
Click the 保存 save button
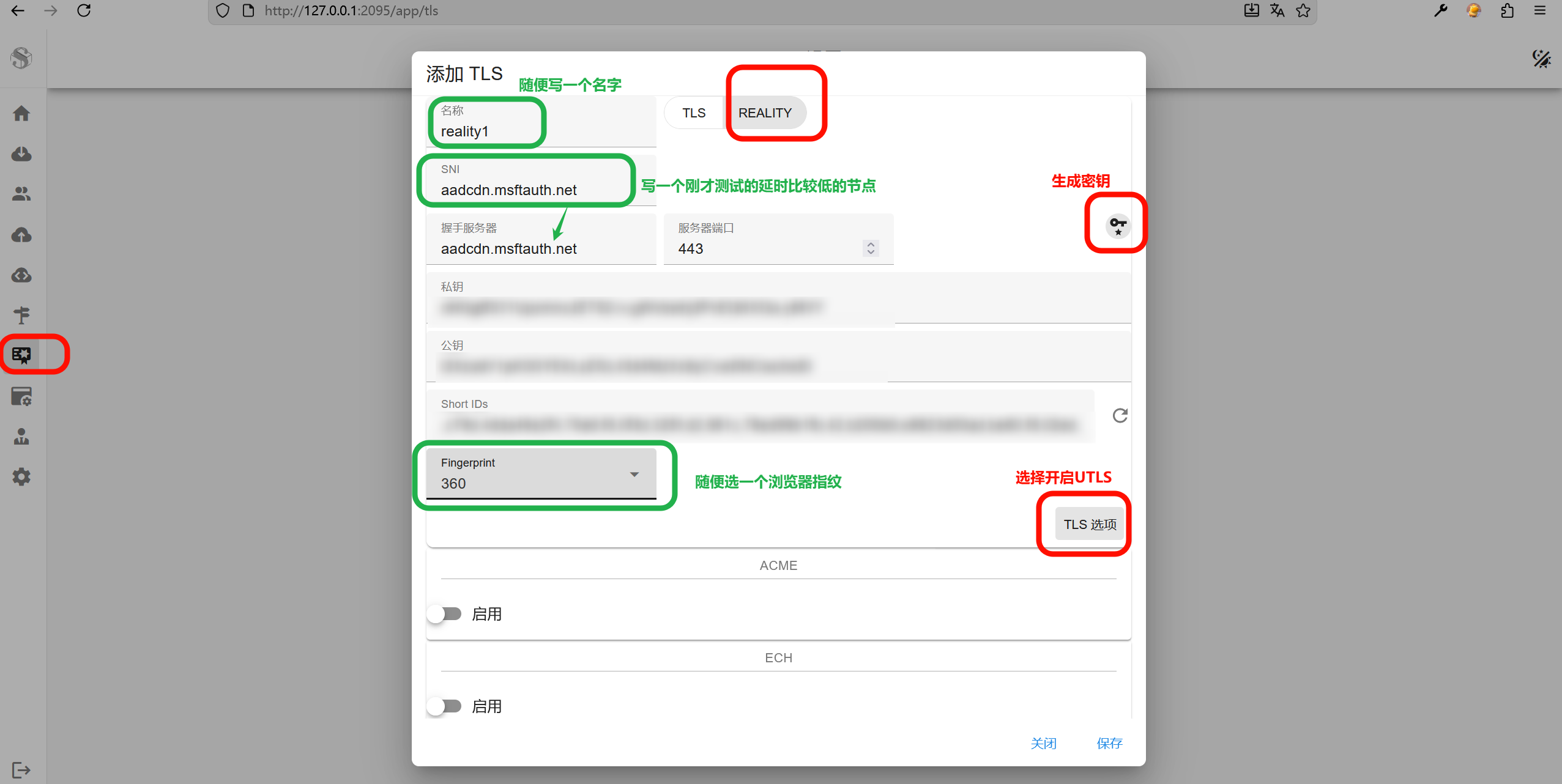pos(1109,743)
